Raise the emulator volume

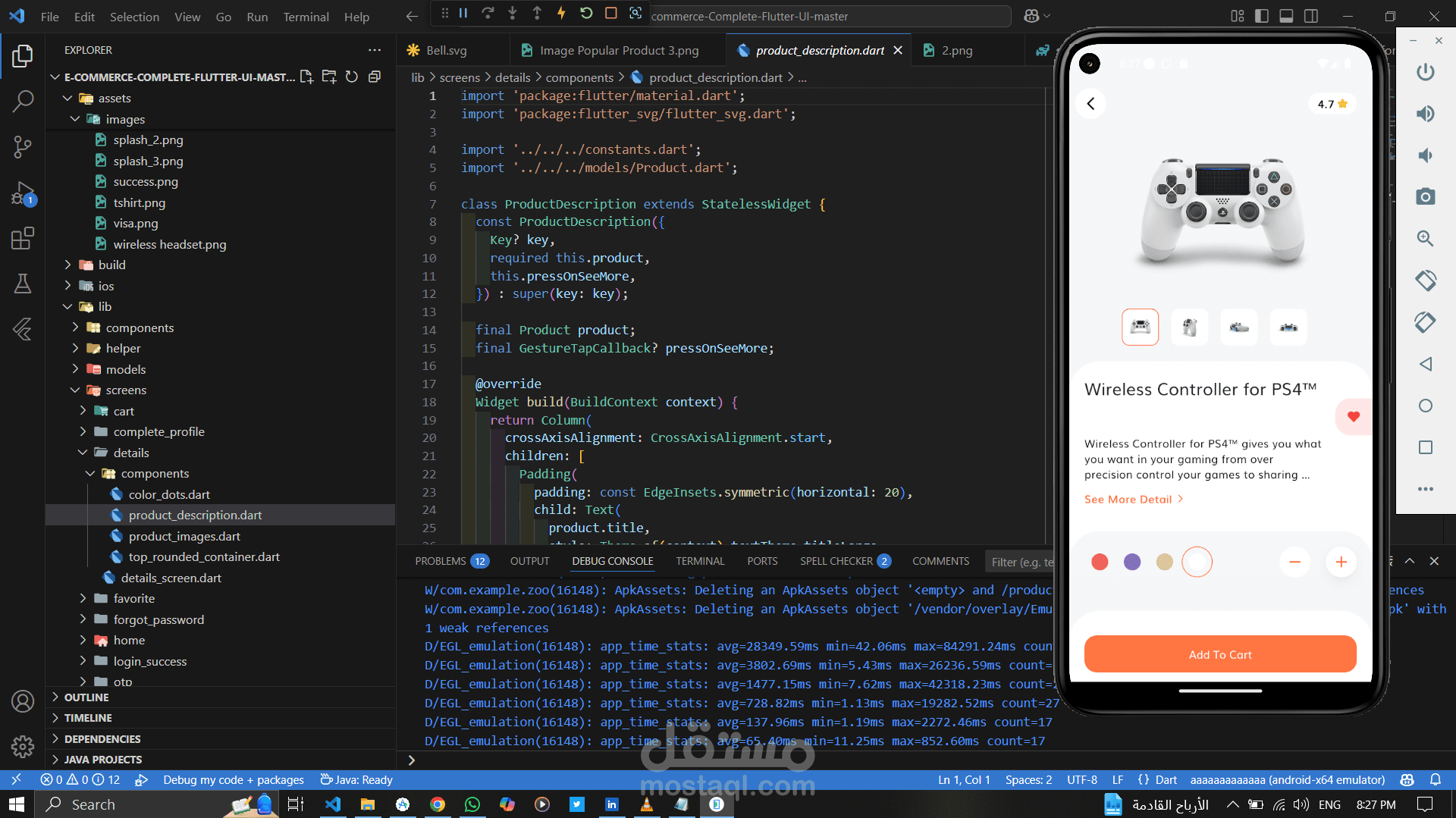1426,114
